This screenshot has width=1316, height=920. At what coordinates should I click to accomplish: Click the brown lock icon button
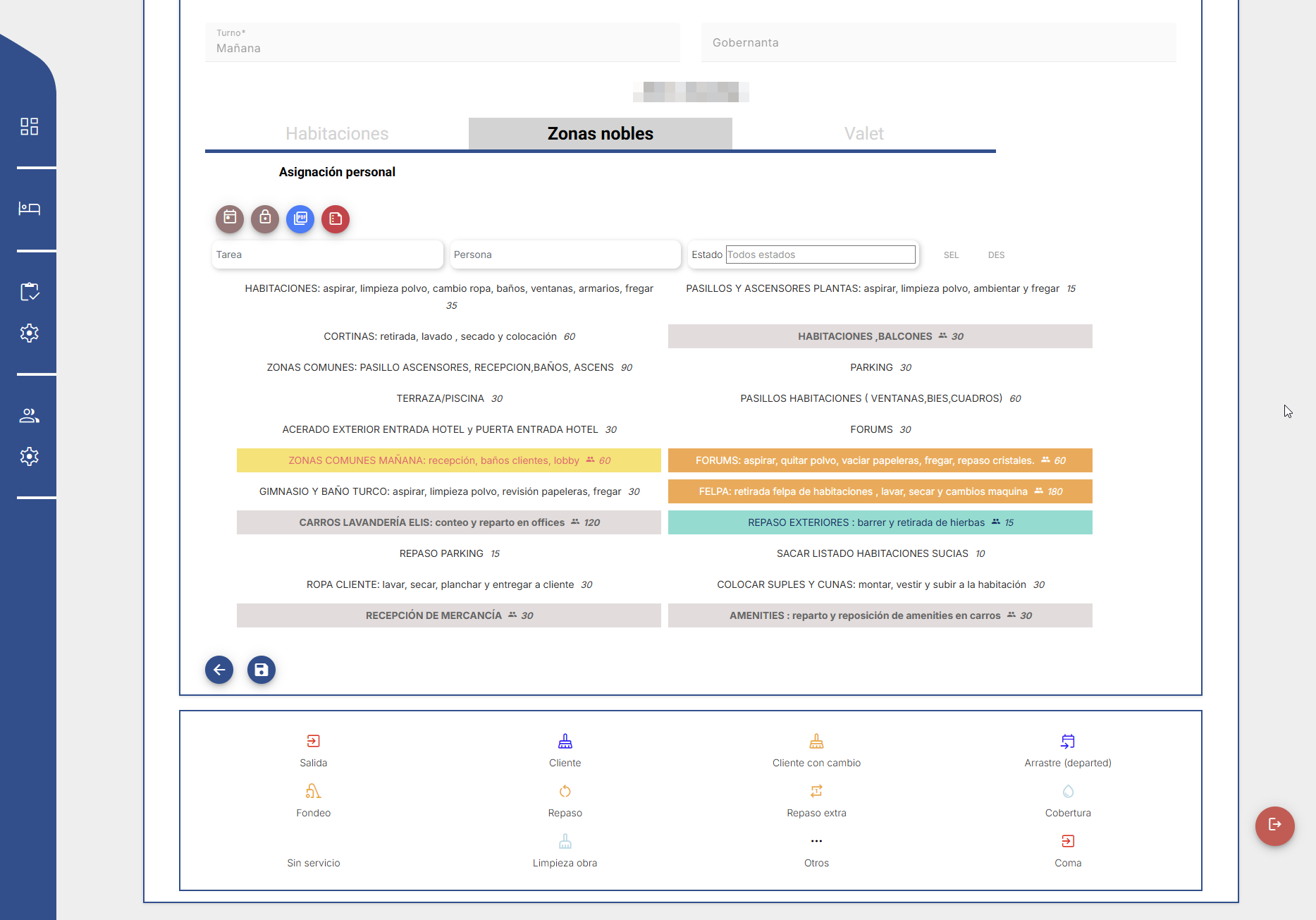[265, 219]
